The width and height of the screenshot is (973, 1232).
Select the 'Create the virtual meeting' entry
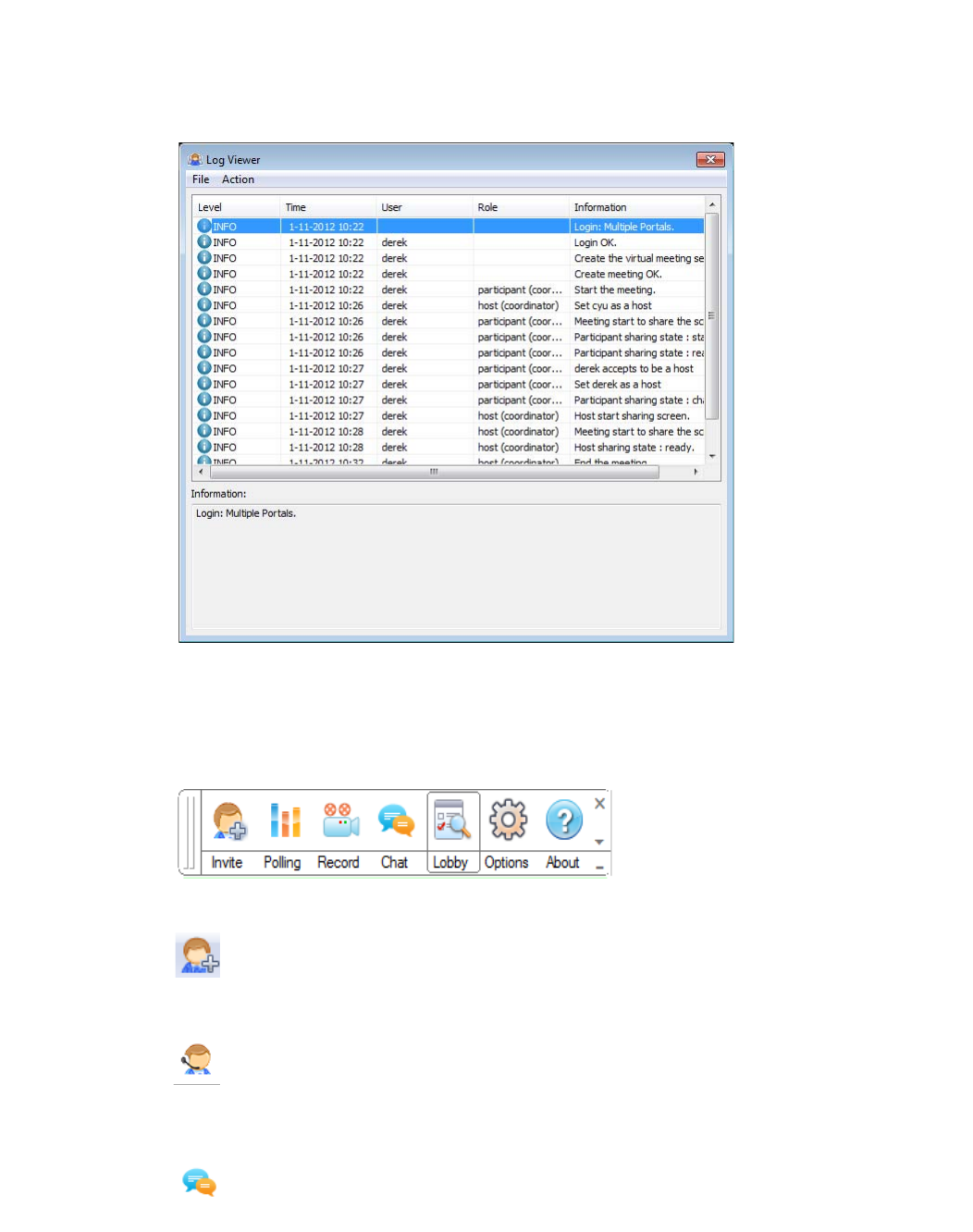(449, 258)
